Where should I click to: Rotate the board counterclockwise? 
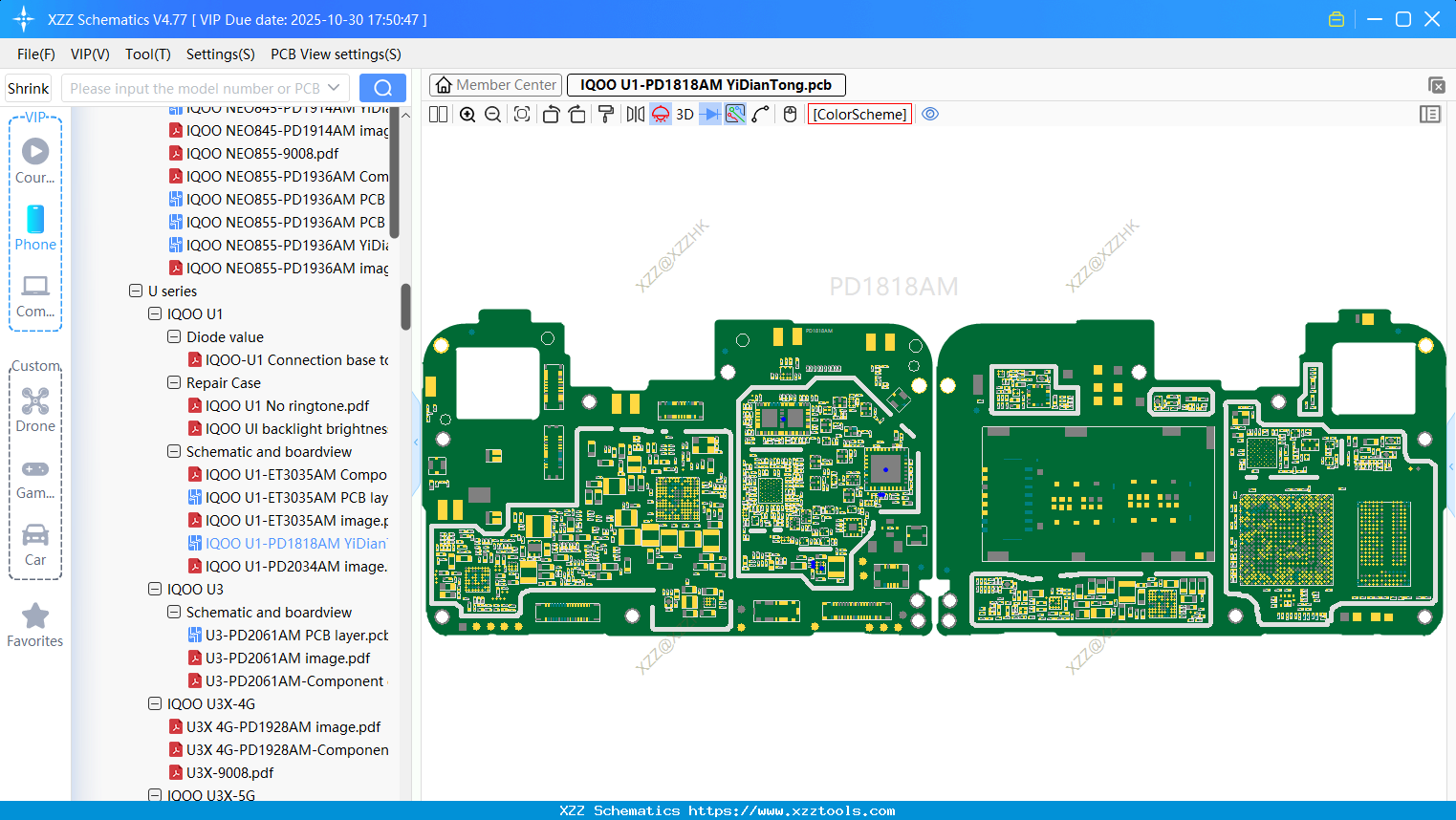pyautogui.click(x=551, y=115)
